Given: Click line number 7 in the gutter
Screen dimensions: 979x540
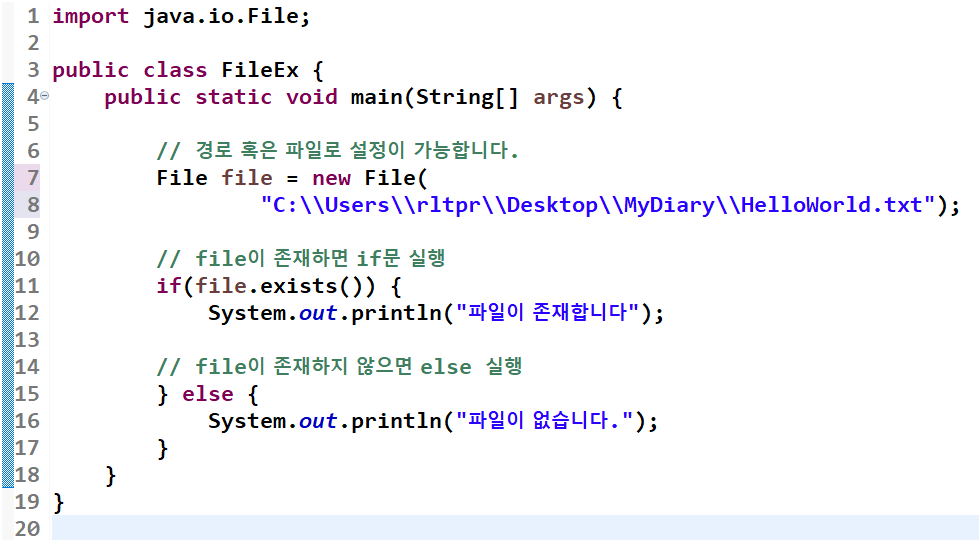Looking at the screenshot, I should tap(32, 178).
